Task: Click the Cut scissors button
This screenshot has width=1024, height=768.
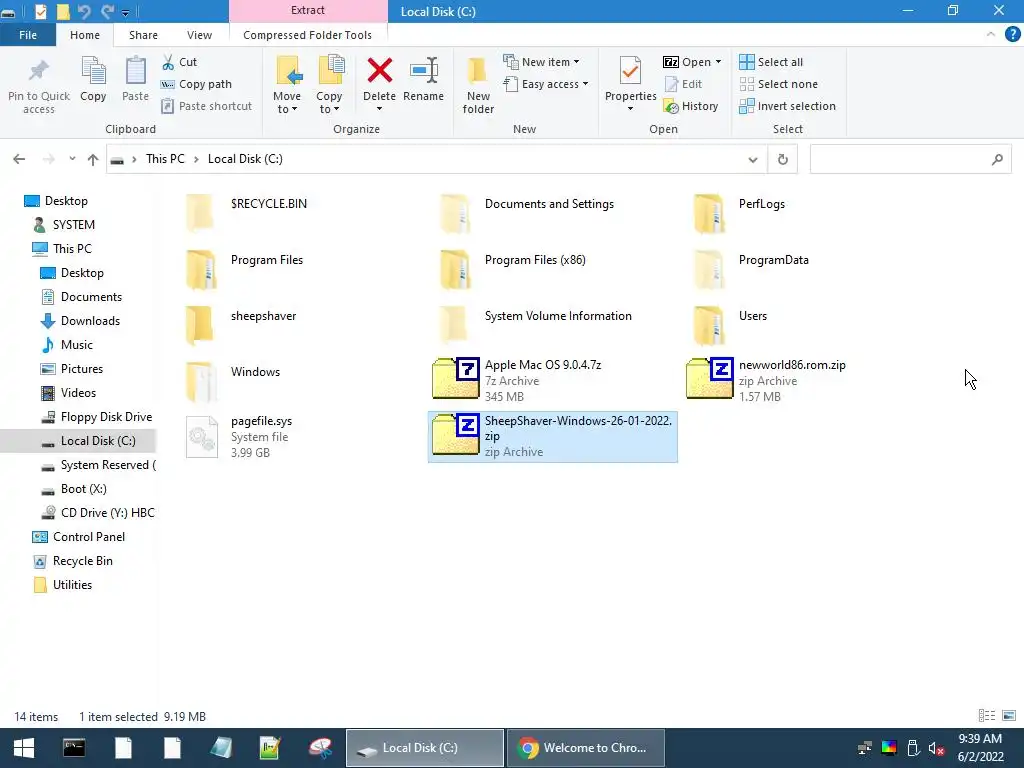Action: pos(180,62)
